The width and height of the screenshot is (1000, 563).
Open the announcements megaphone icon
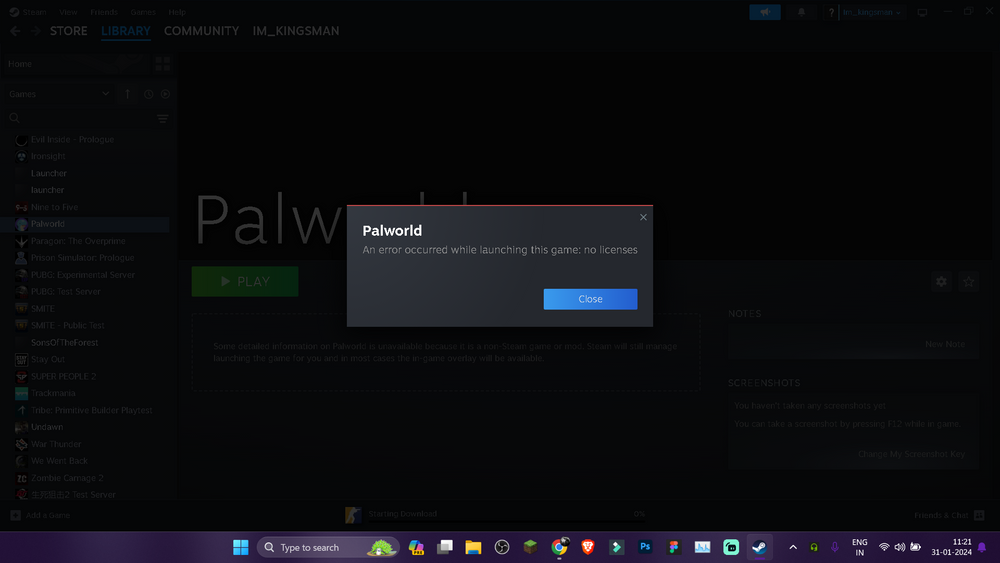click(x=765, y=12)
